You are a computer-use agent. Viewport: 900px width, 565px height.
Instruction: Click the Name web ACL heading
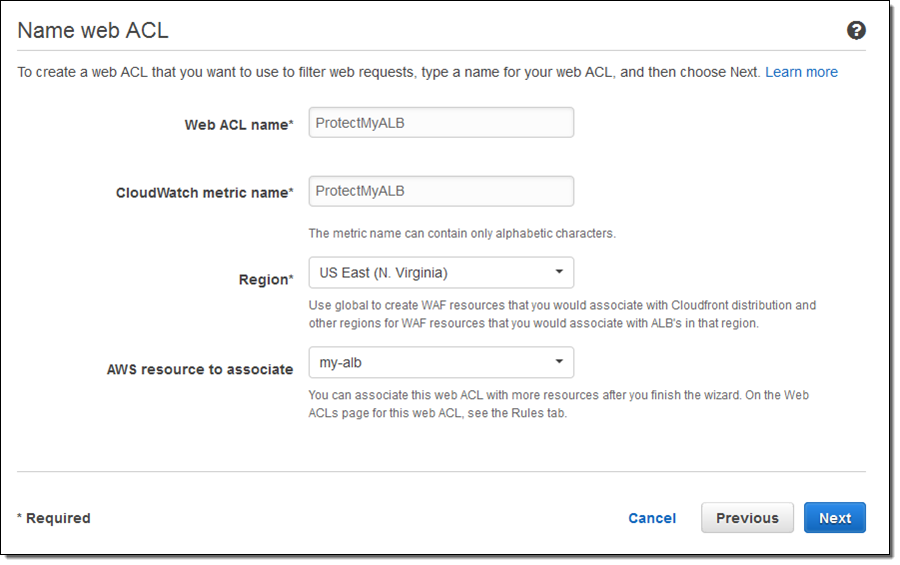[93, 30]
